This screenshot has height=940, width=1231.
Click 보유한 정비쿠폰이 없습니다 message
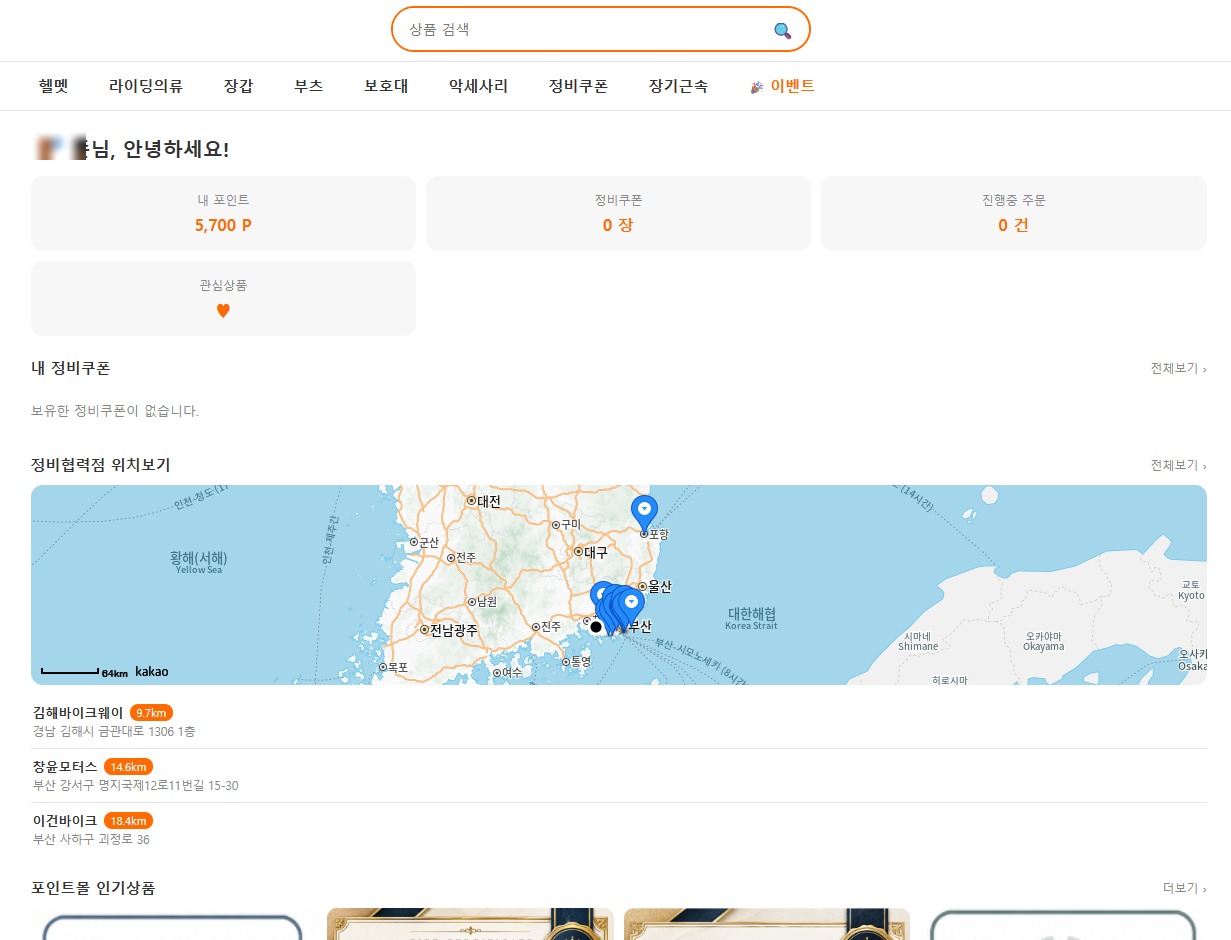115,411
